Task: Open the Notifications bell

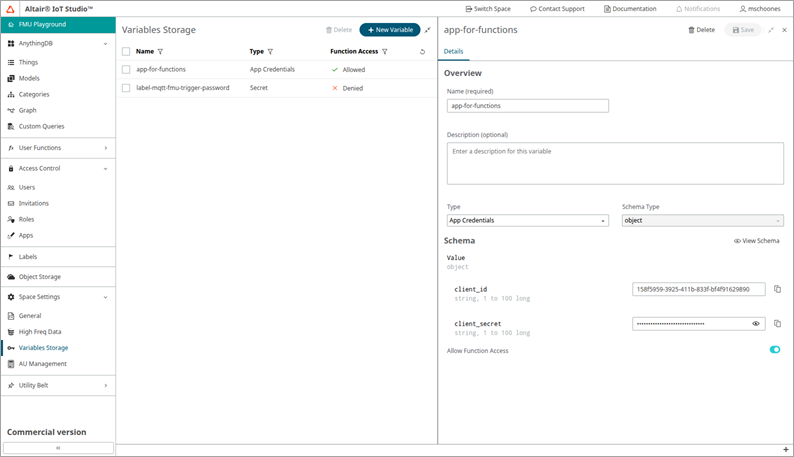Action: tap(698, 9)
